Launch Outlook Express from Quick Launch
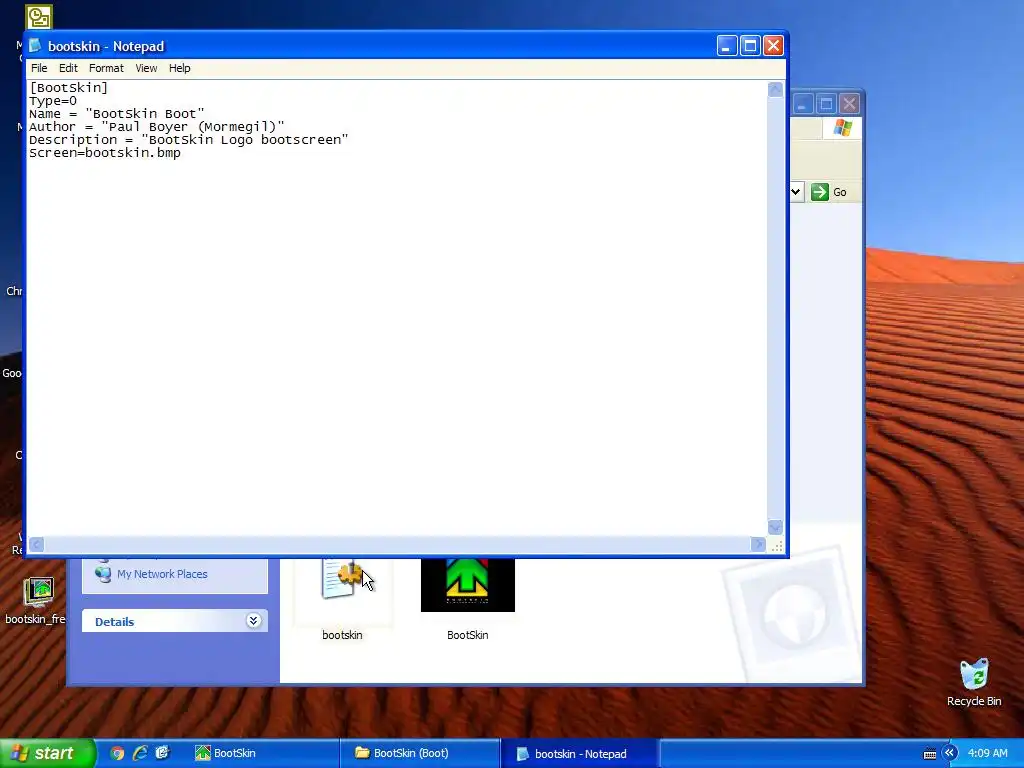The height and width of the screenshot is (768, 1024). [163, 753]
